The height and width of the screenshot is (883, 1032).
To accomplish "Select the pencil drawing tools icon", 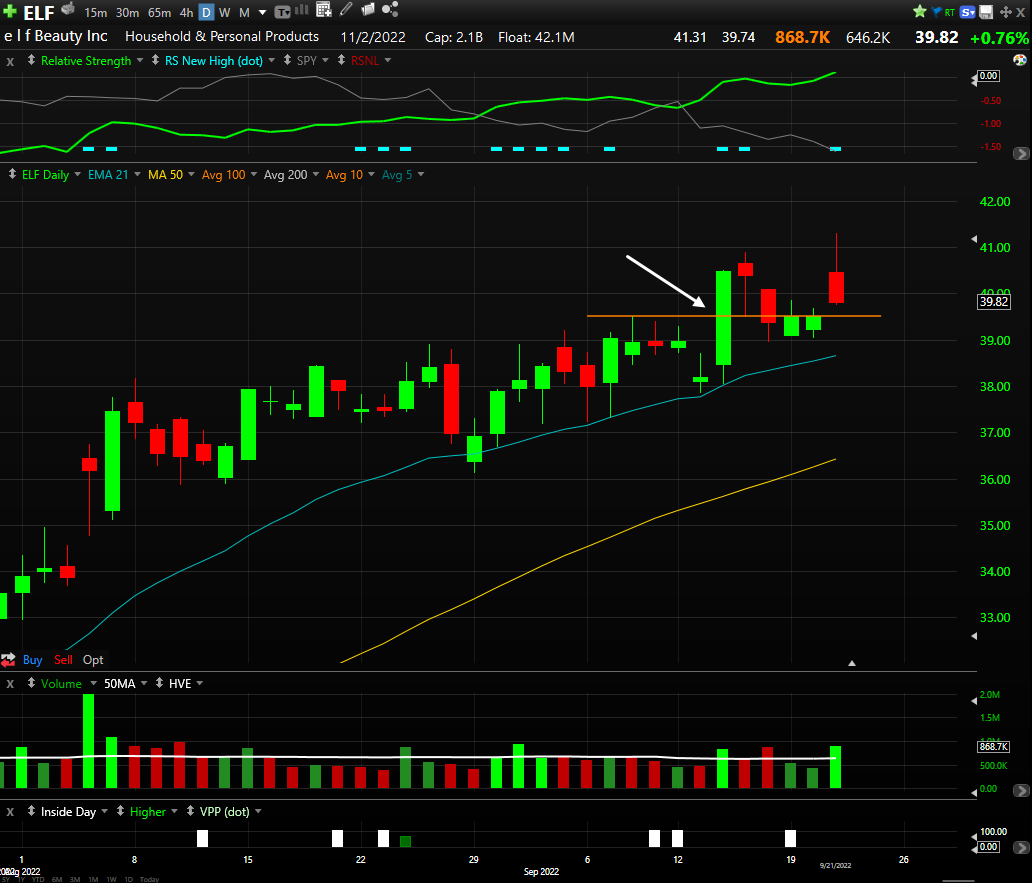I will (346, 9).
